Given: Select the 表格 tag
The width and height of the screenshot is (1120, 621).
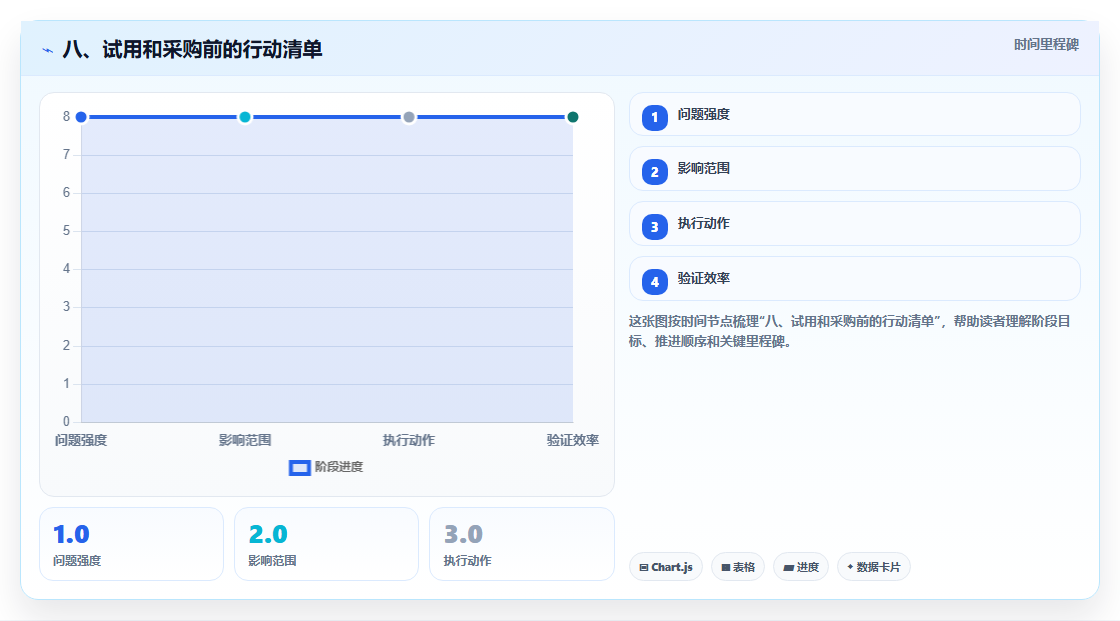Looking at the screenshot, I should pos(738,567).
